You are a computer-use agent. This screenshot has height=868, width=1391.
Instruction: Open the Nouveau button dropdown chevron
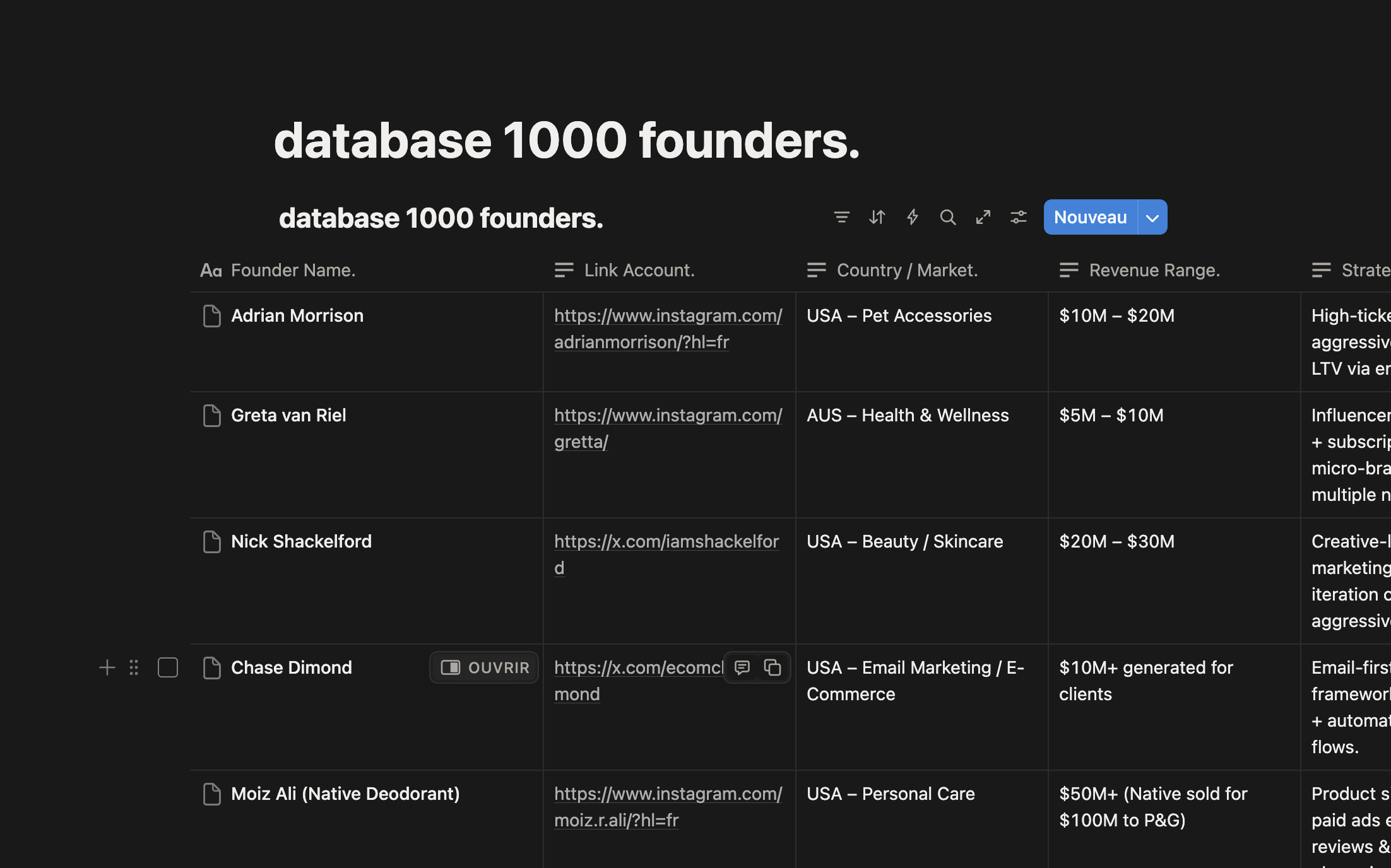tap(1152, 217)
